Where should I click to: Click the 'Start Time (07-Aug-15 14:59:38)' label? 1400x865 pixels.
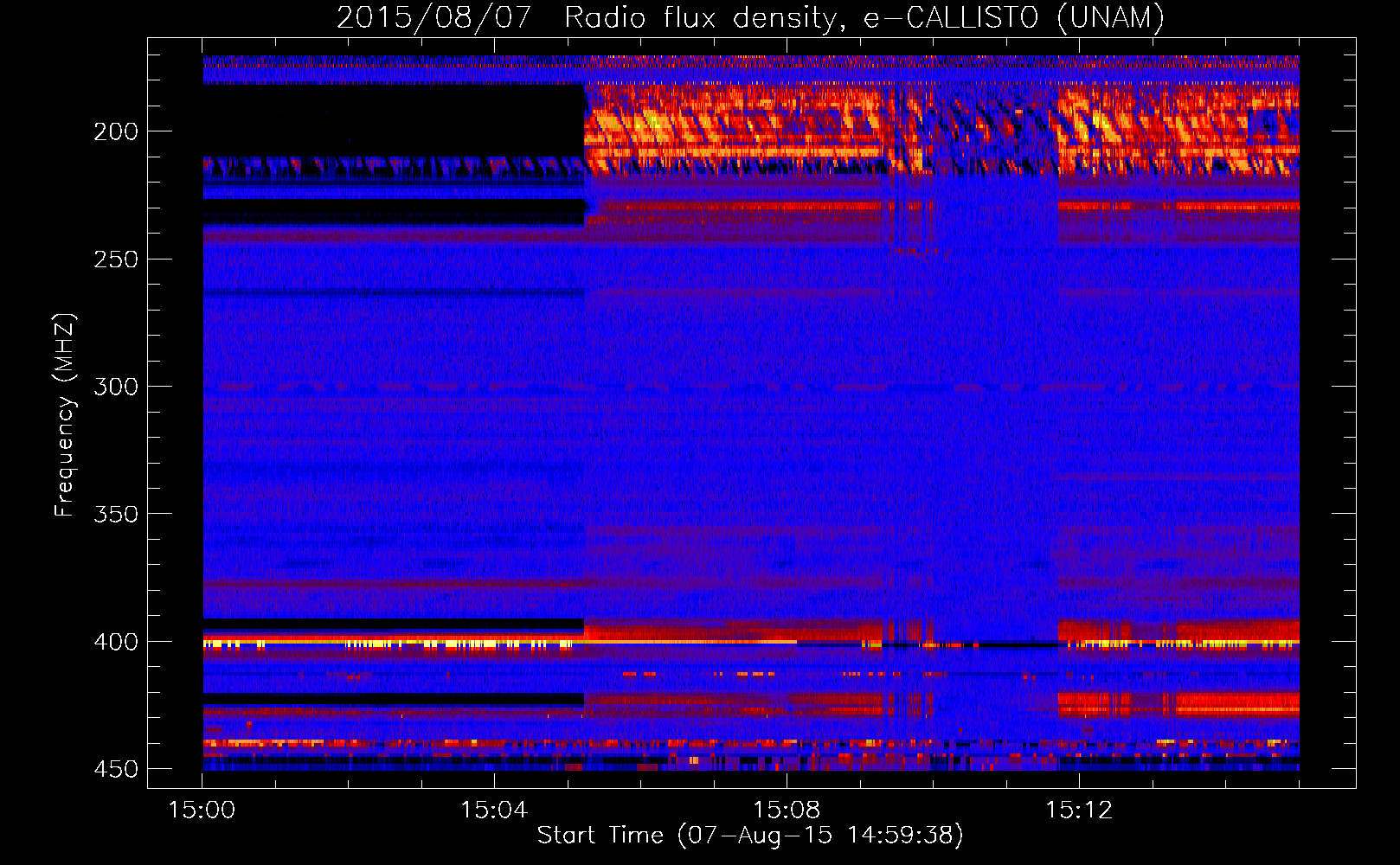pos(750,836)
